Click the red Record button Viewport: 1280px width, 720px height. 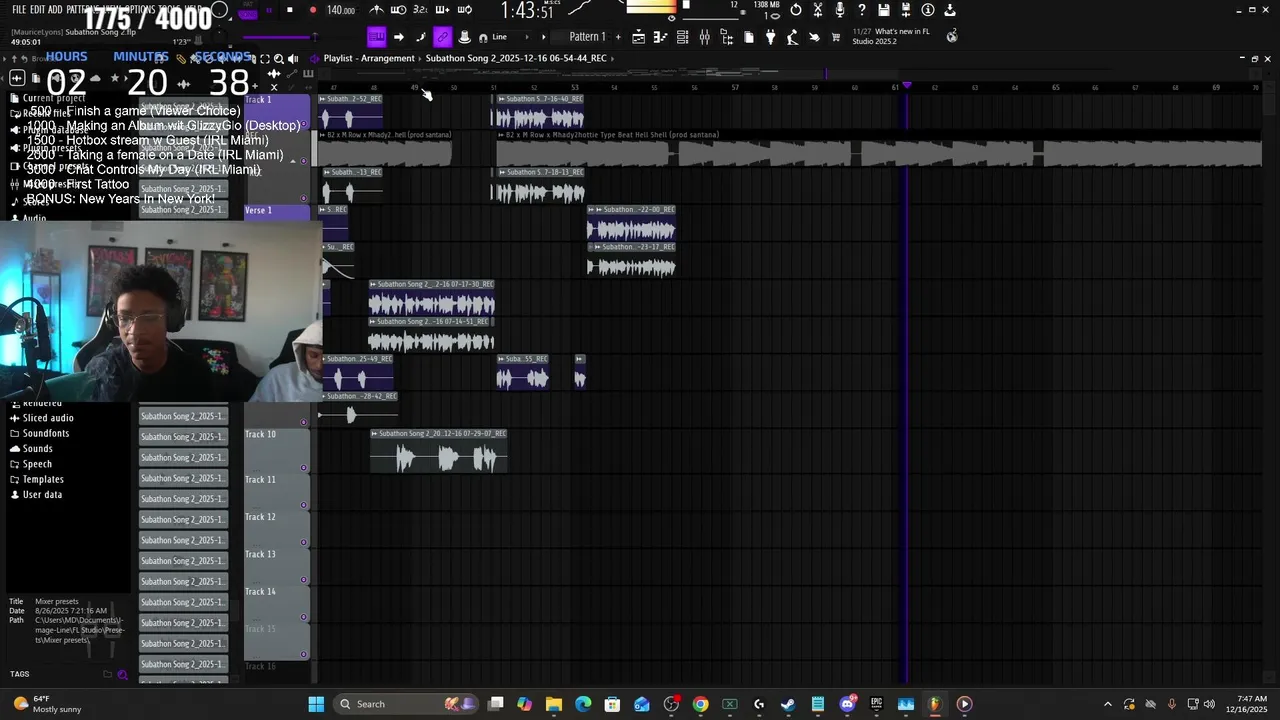pyautogui.click(x=312, y=10)
